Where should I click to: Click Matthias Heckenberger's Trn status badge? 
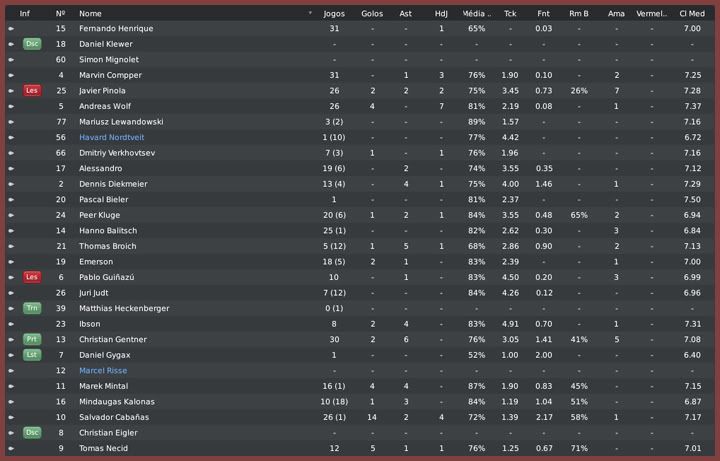pos(32,308)
